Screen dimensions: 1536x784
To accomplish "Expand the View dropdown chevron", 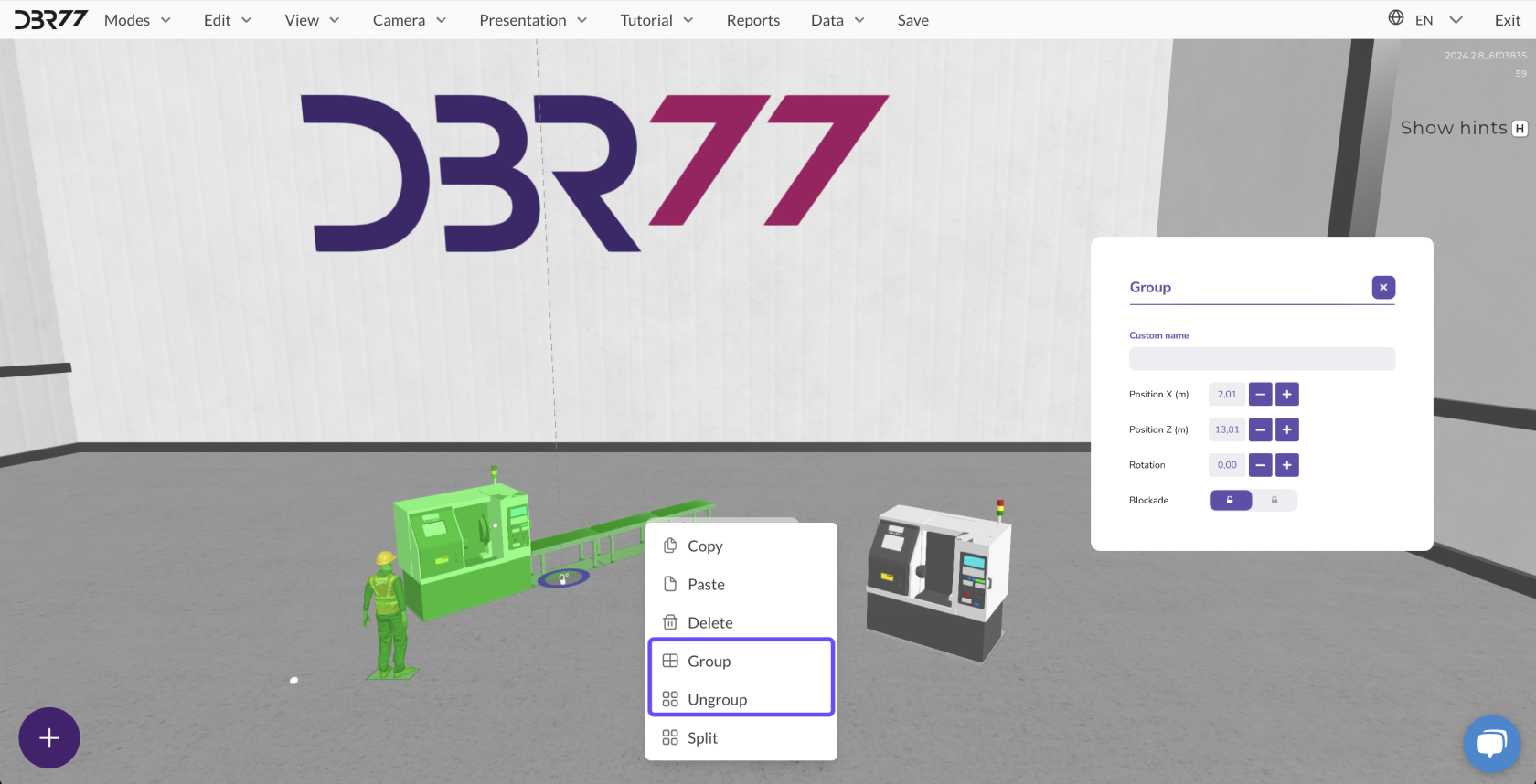I will point(334,20).
